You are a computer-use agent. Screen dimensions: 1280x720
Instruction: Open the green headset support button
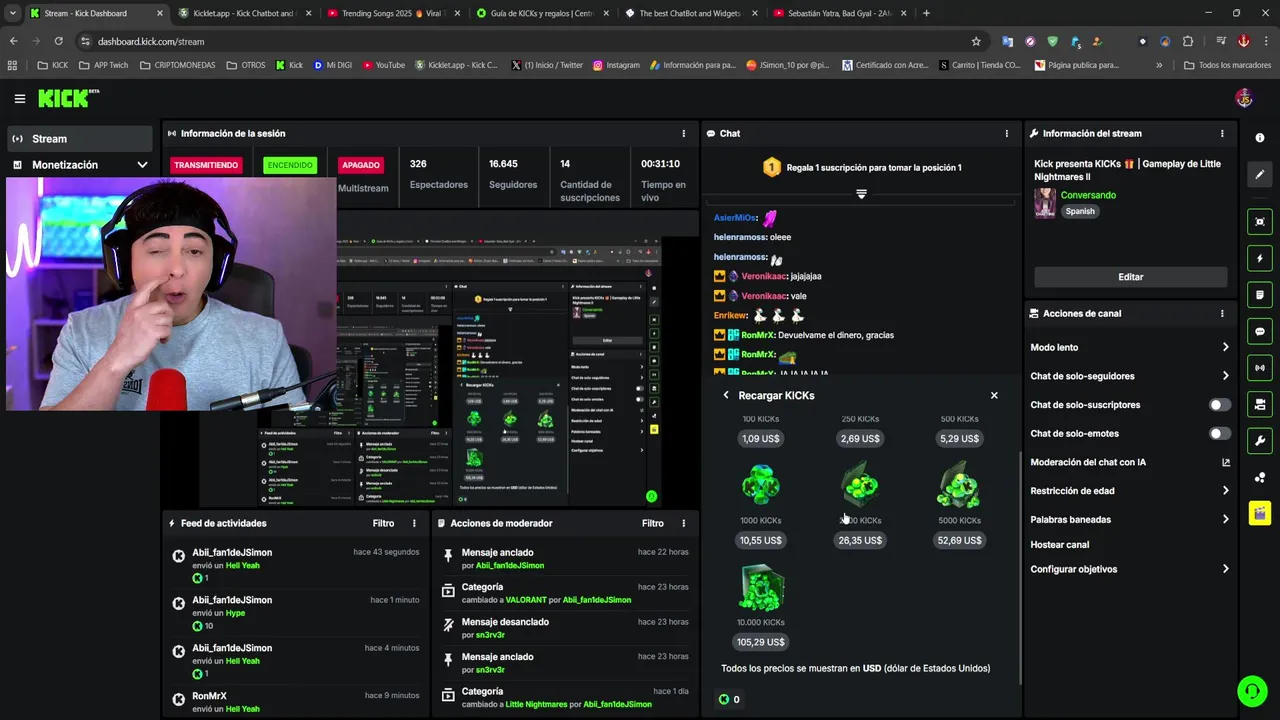click(x=1252, y=691)
